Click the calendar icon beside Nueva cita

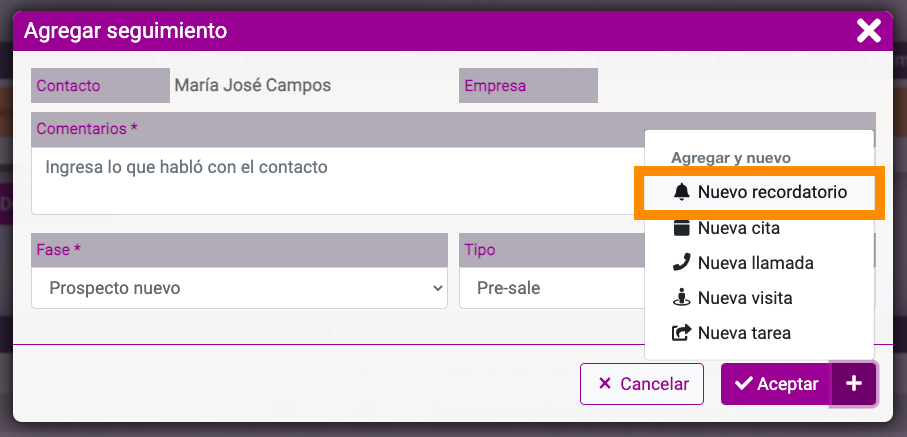tap(682, 227)
